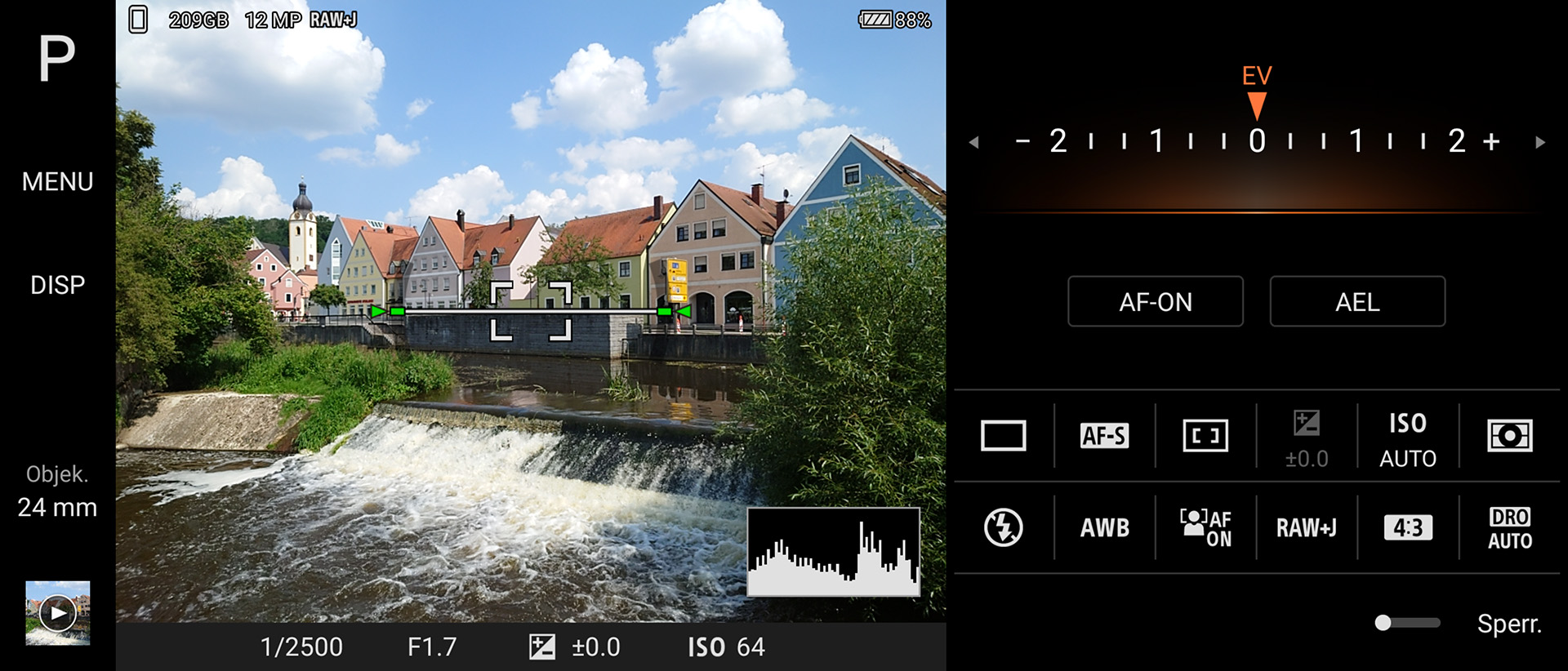Tap the flash mode icon
1568x671 pixels.
point(1003,527)
